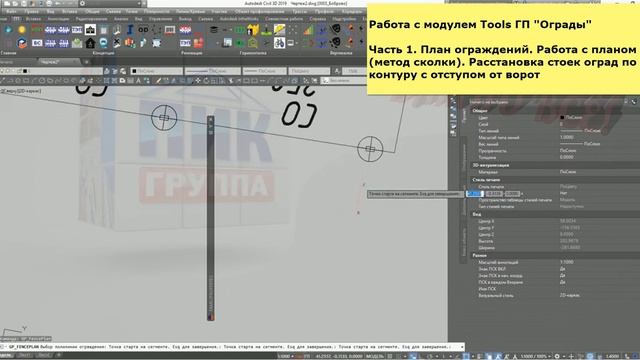Open the lineweight ПоСлою dropdown
The image size is (640, 360).
265,71
